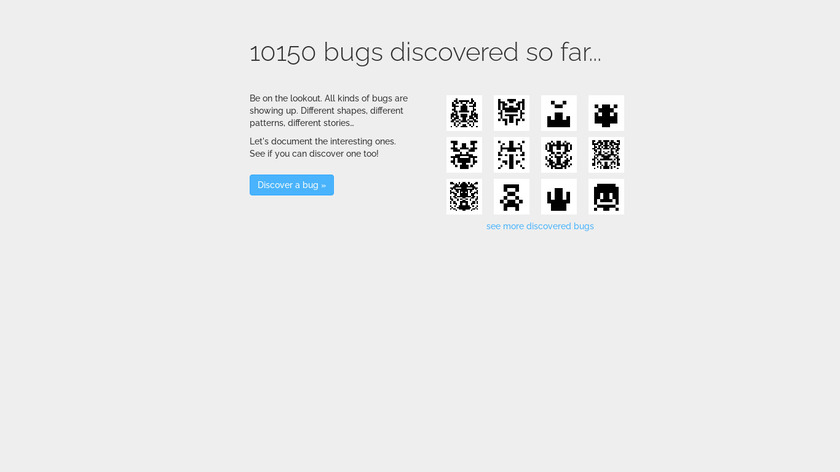Select the solid blob bug with two white eyes
The width and height of the screenshot is (840, 472).
coord(606,113)
